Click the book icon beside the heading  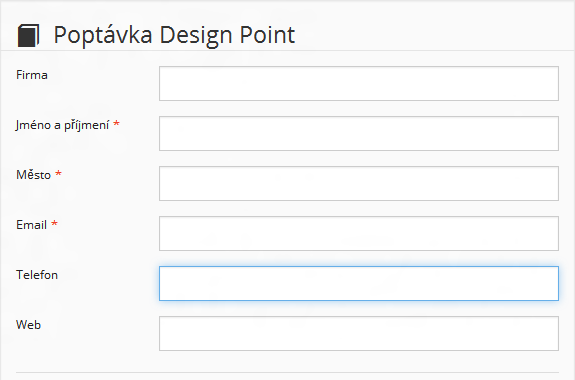click(x=28, y=36)
